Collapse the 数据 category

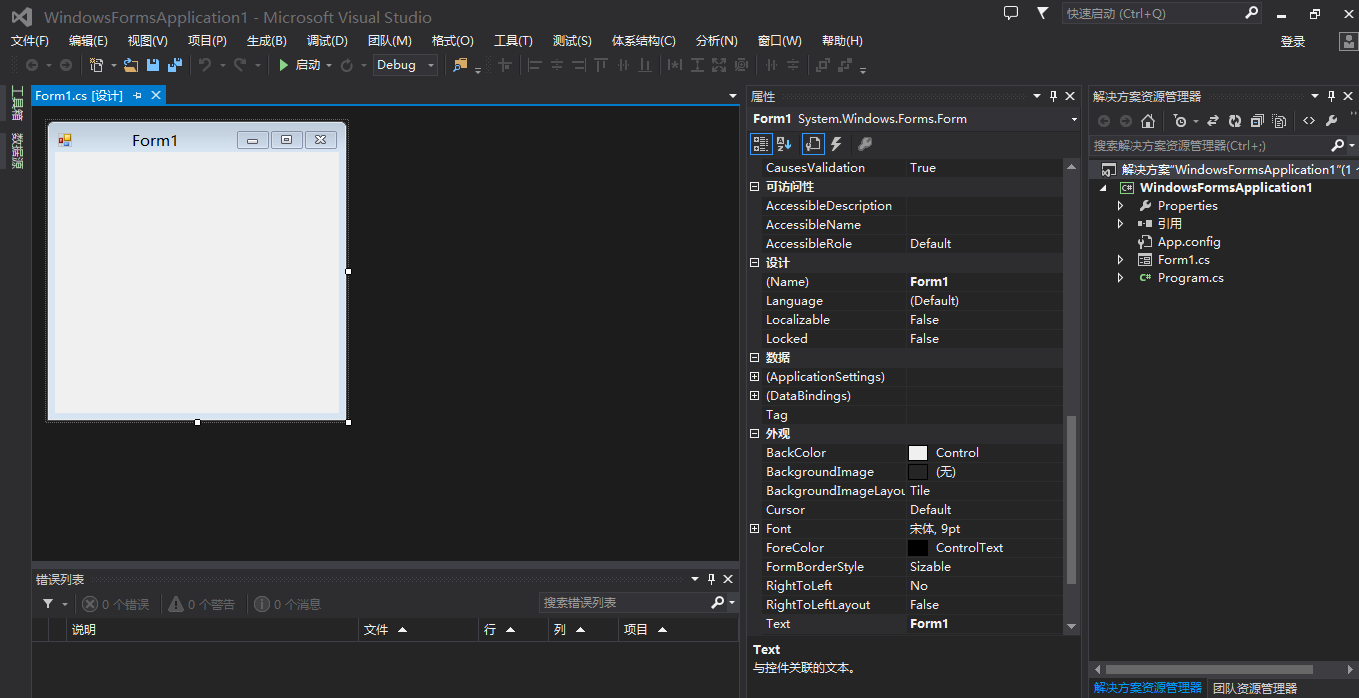755,358
